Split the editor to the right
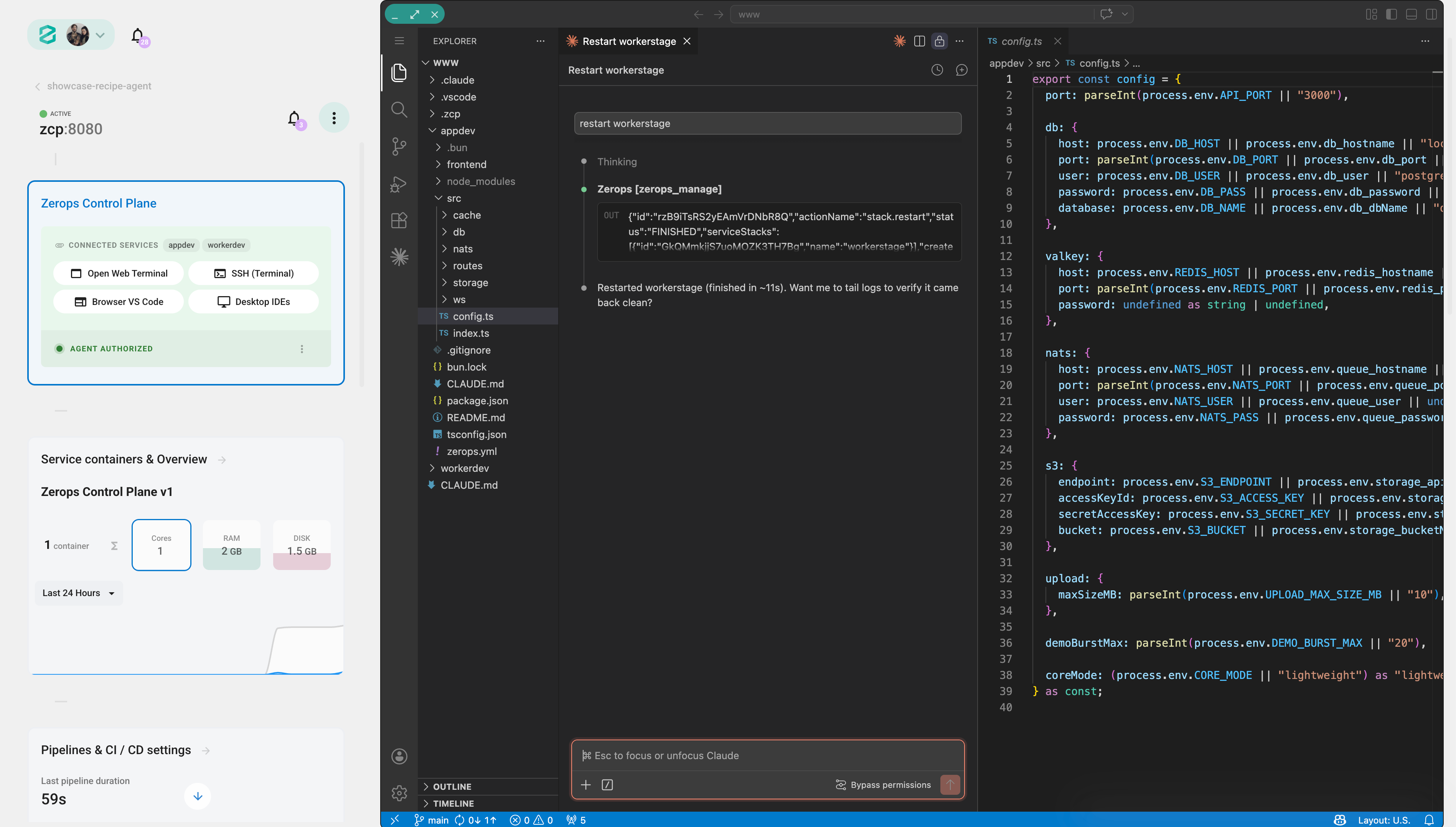The image size is (1456, 827). point(919,41)
